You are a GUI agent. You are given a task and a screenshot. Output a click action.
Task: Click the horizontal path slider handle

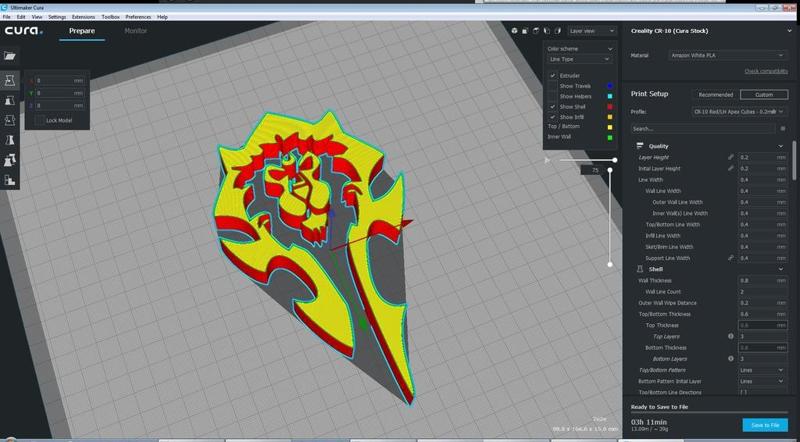point(615,160)
